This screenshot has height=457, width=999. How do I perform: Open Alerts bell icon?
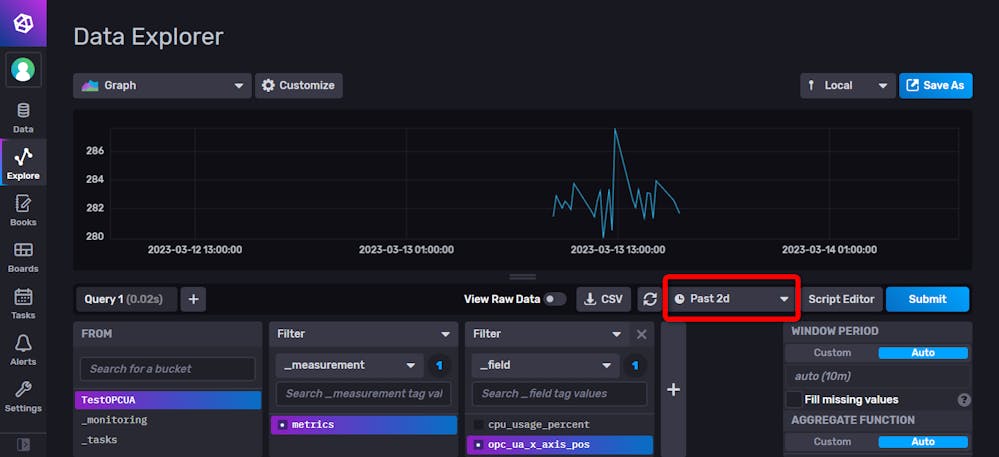[23, 350]
